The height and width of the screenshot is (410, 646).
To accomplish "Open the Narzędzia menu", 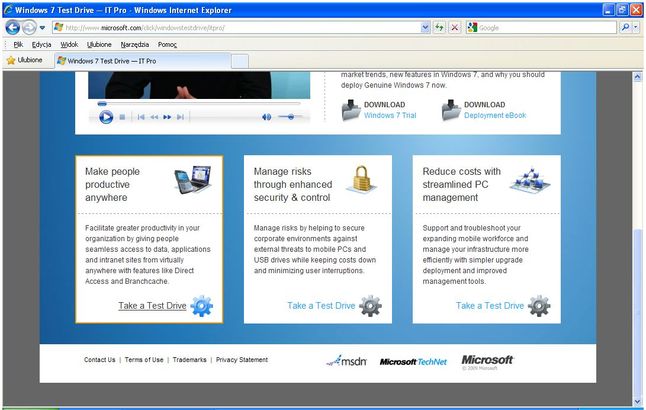I will click(135, 45).
